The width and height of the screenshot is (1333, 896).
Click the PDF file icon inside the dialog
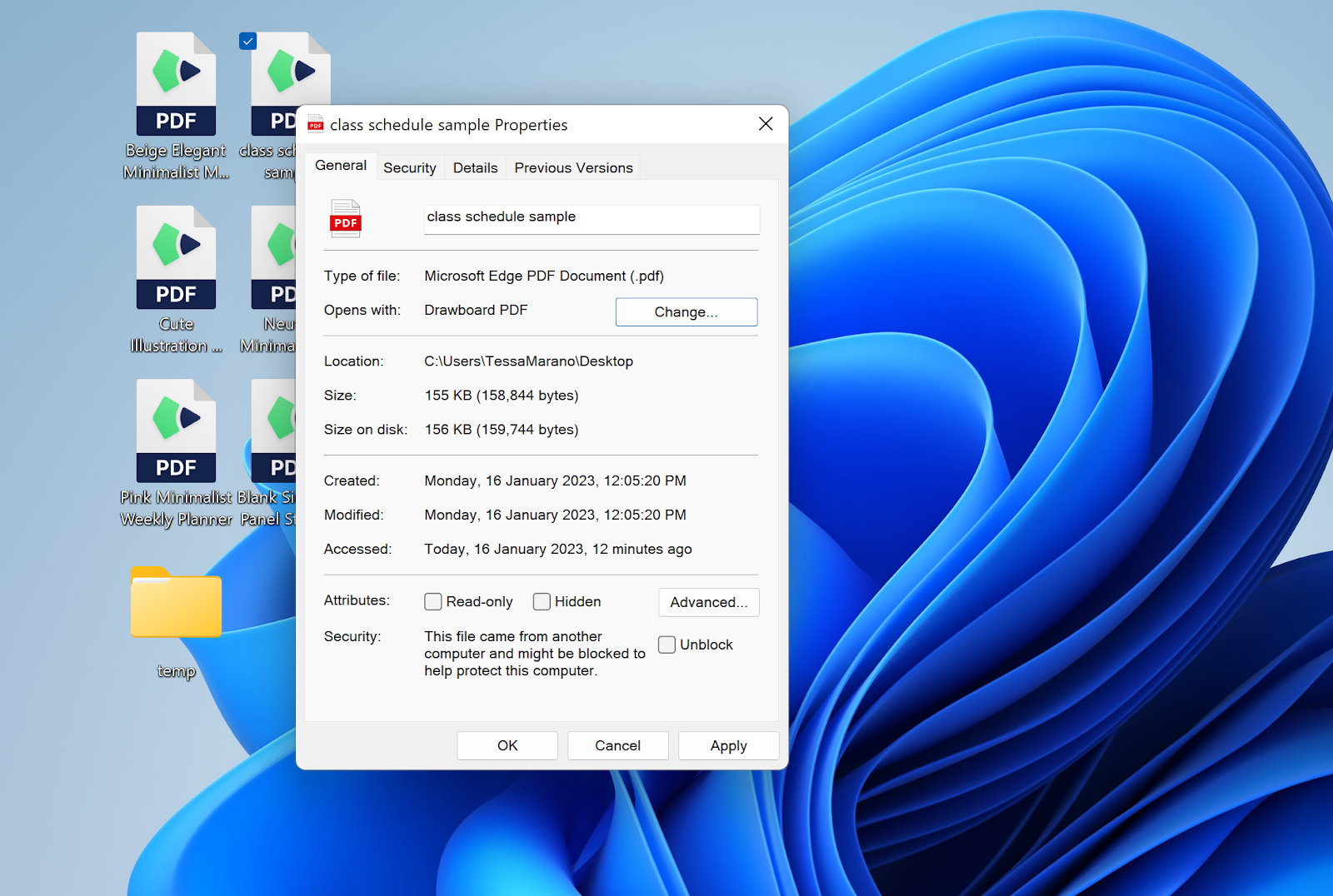(x=345, y=219)
